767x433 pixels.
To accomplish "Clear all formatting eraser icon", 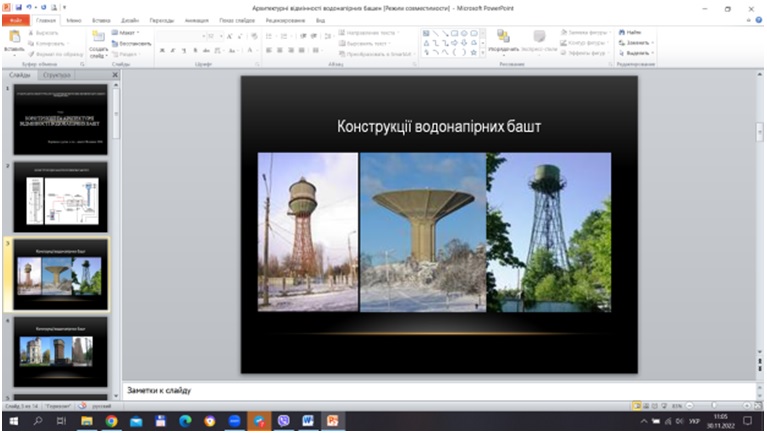I will [254, 36].
